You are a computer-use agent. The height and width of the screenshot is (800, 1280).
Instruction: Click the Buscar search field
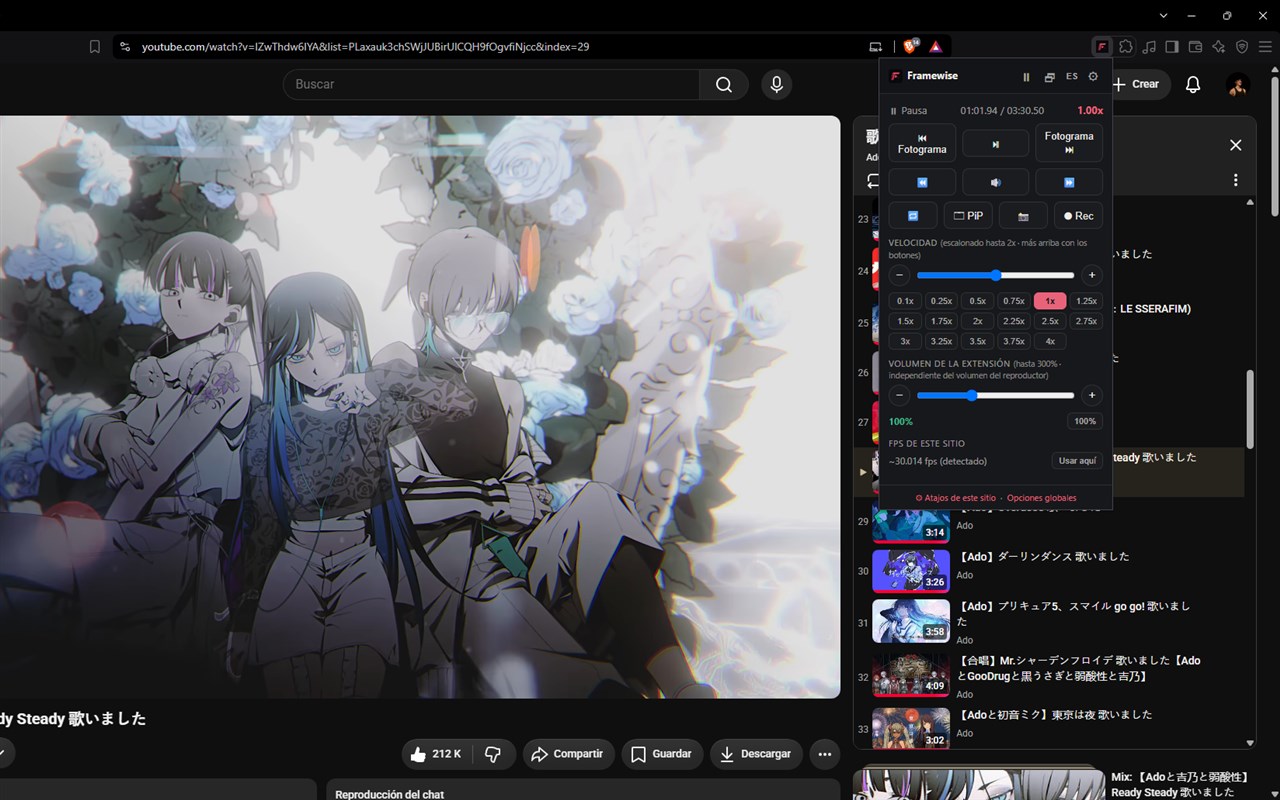coord(491,84)
